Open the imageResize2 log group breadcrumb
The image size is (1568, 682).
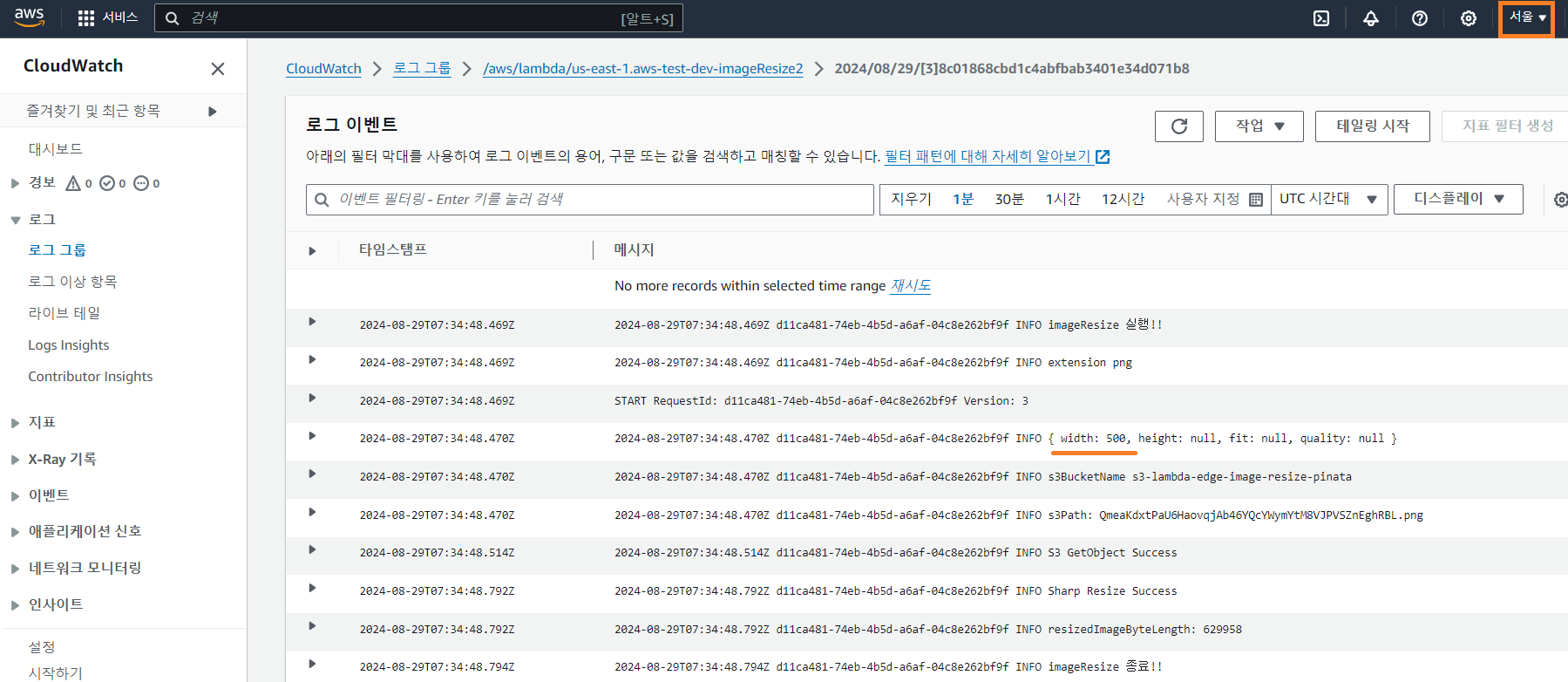click(643, 69)
